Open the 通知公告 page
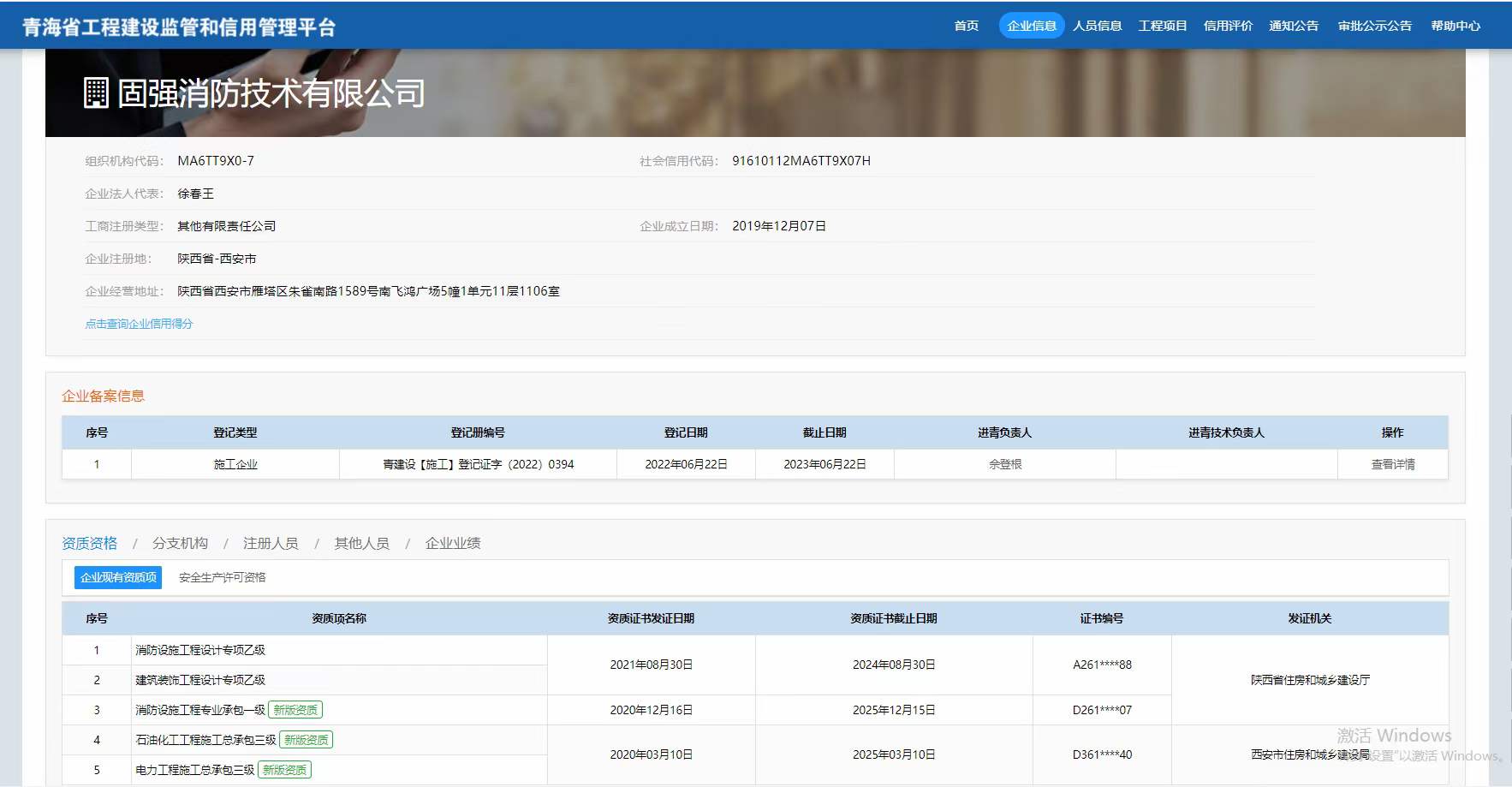The width and height of the screenshot is (1512, 787). pyautogui.click(x=1293, y=26)
